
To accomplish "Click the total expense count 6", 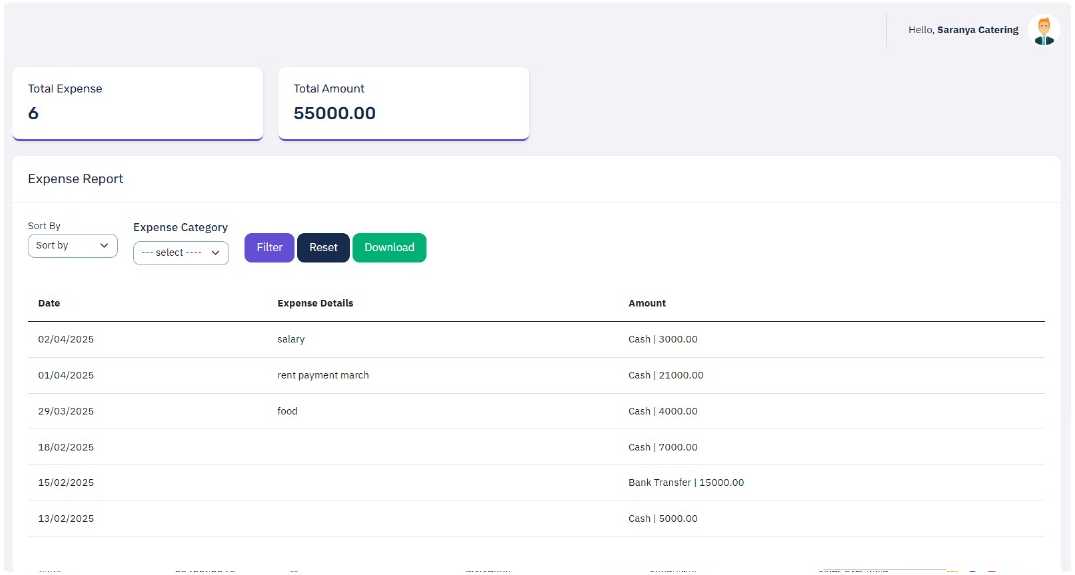I will 33,113.
